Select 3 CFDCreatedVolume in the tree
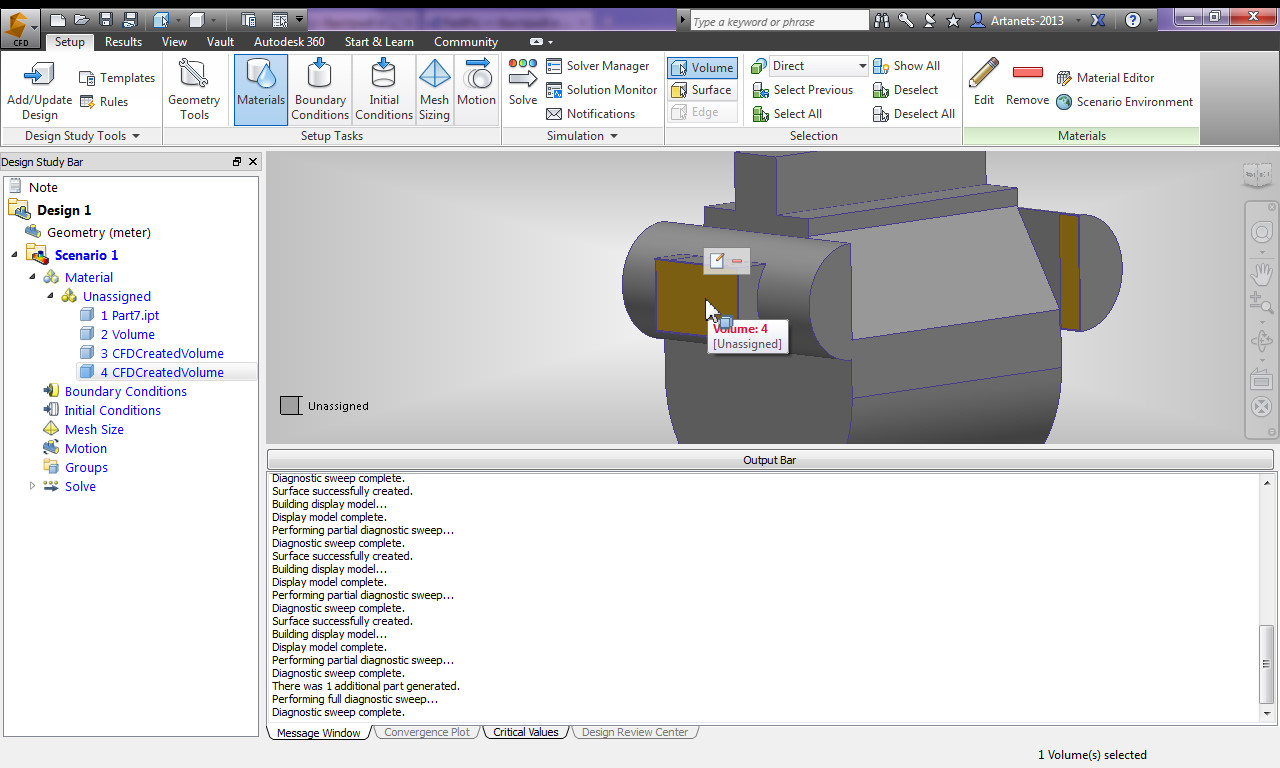Image resolution: width=1280 pixels, height=768 pixels. (x=162, y=353)
